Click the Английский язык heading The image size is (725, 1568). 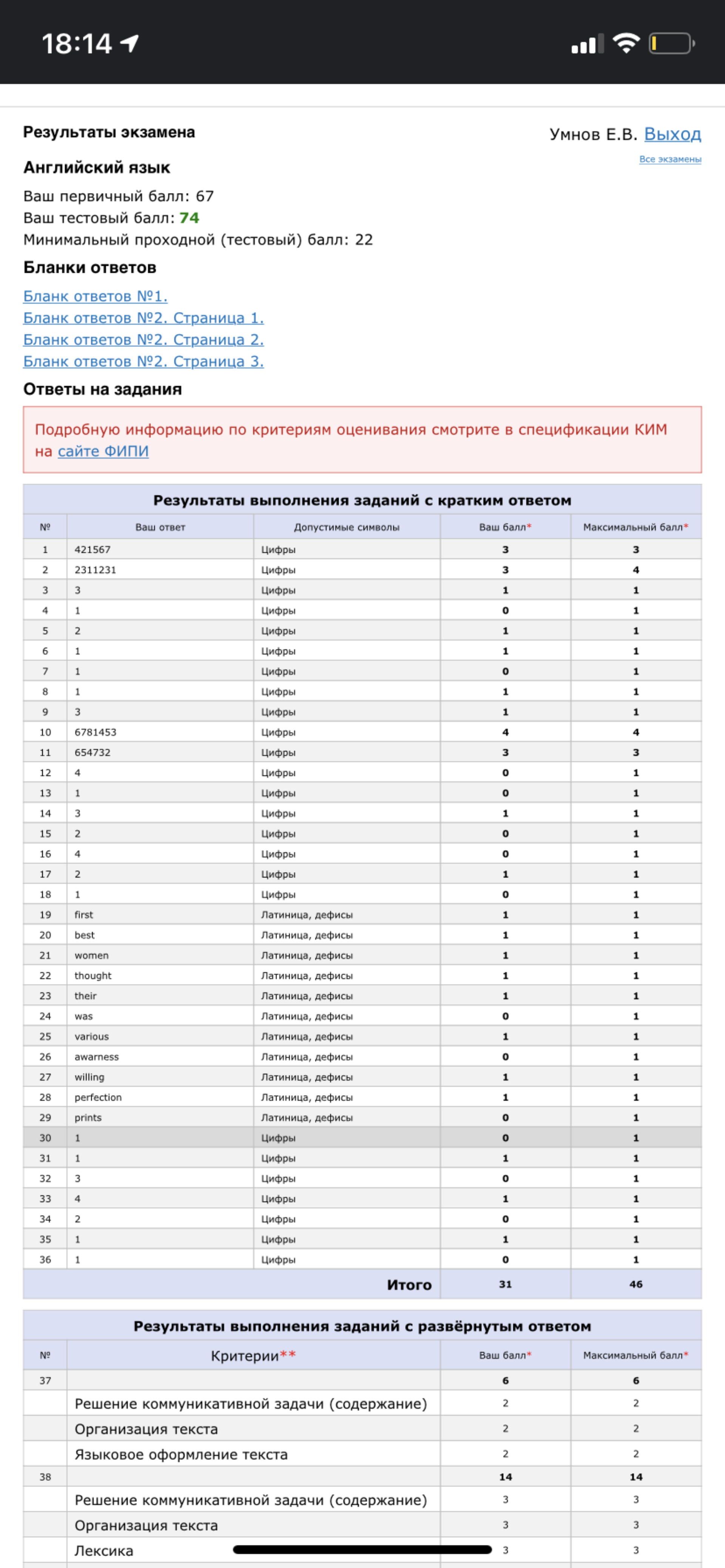coord(97,168)
